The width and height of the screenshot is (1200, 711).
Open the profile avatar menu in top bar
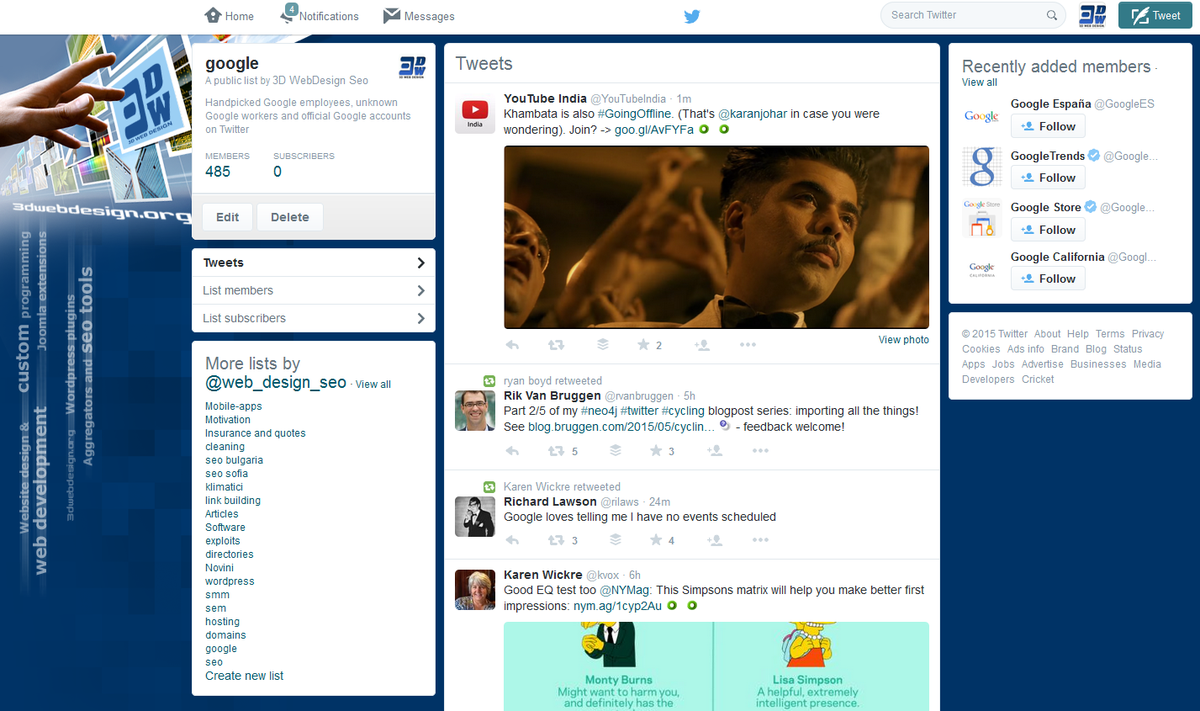point(1093,15)
